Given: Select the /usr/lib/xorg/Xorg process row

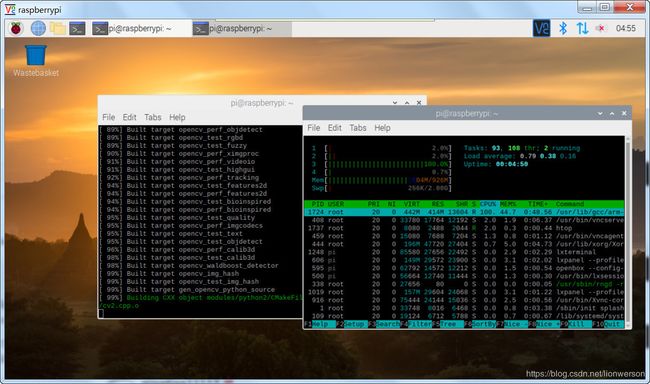Looking at the screenshot, I should point(464,244).
